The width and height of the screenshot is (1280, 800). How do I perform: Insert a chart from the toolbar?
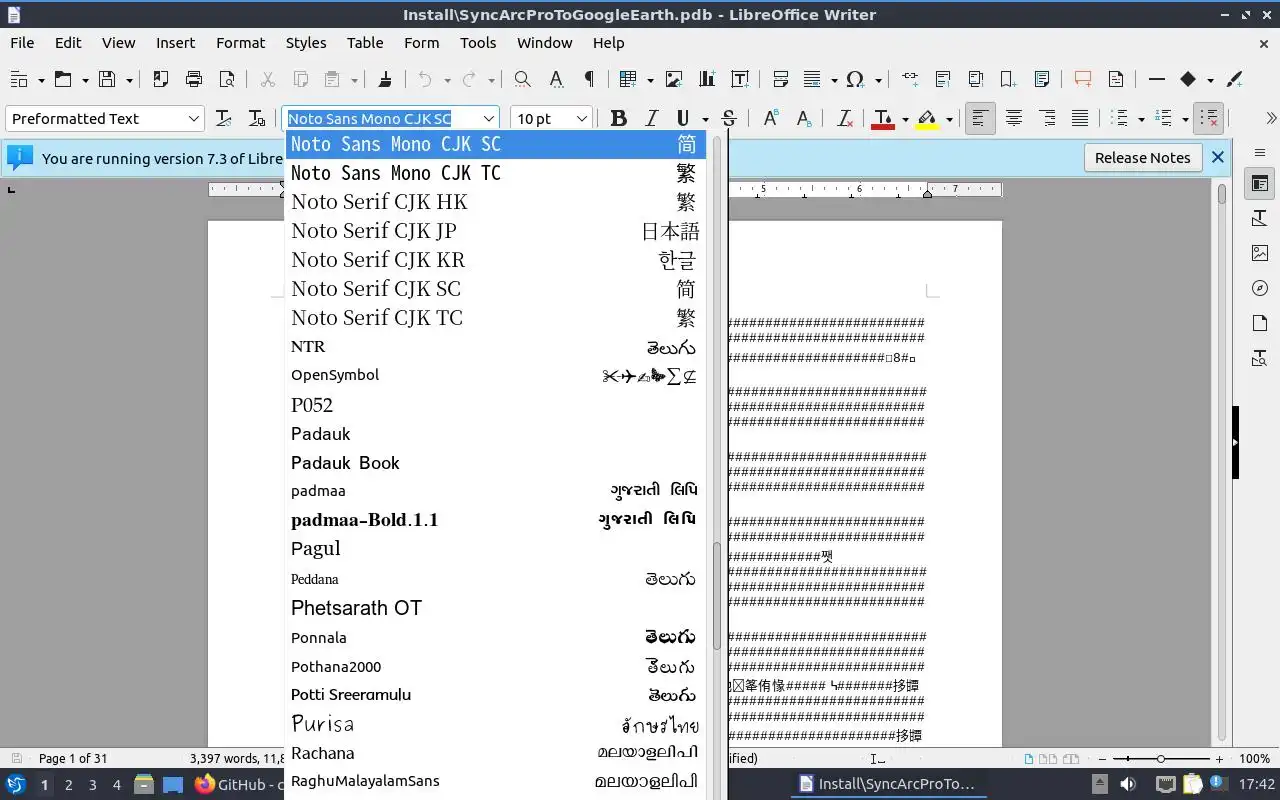707,79
